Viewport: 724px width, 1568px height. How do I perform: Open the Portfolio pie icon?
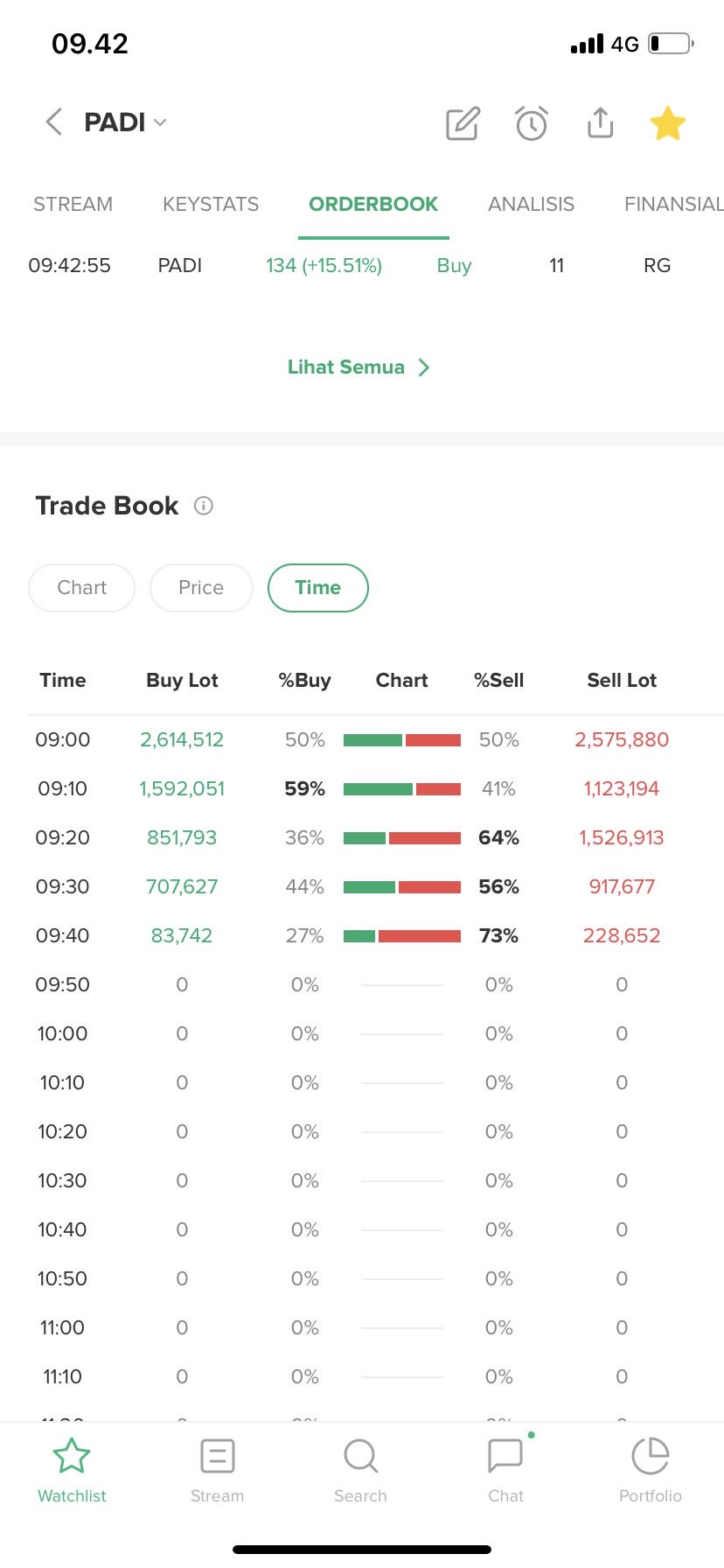click(x=650, y=1457)
